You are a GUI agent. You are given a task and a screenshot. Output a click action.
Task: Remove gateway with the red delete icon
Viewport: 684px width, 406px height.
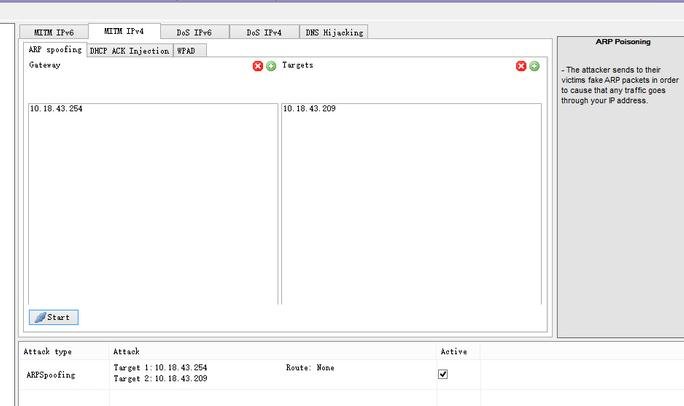(258, 66)
